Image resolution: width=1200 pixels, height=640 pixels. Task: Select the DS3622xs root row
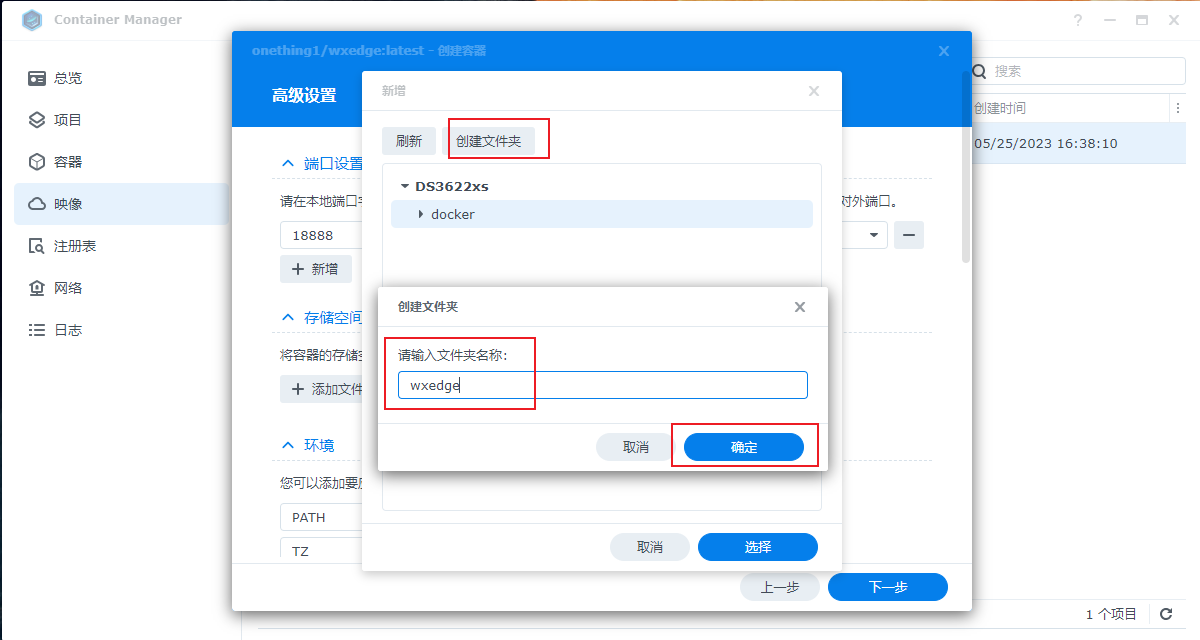click(x=602, y=186)
